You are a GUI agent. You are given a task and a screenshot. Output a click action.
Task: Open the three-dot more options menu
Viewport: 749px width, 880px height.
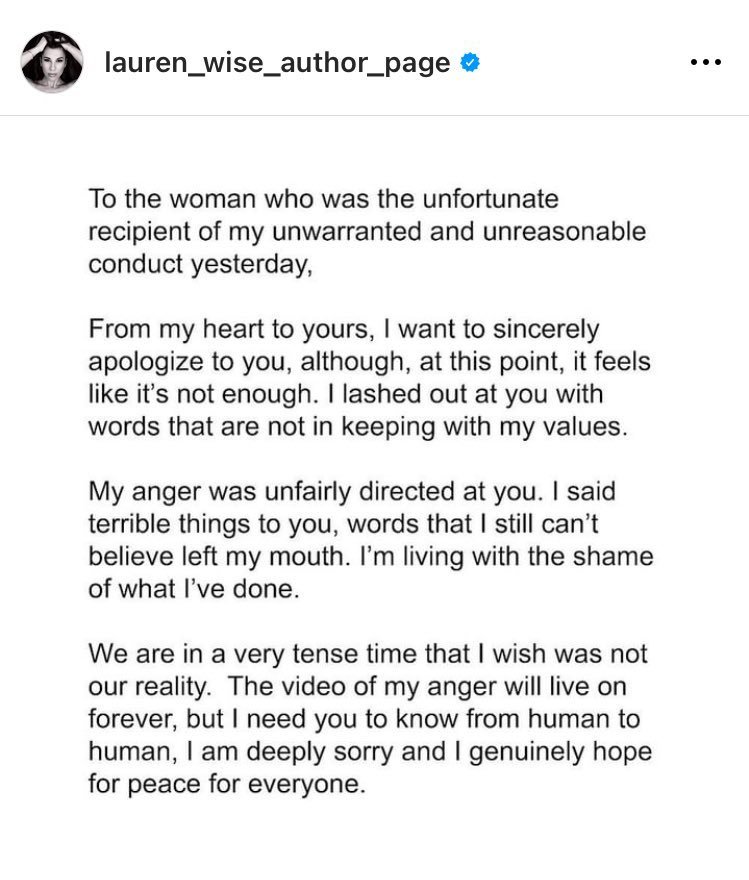tap(706, 62)
